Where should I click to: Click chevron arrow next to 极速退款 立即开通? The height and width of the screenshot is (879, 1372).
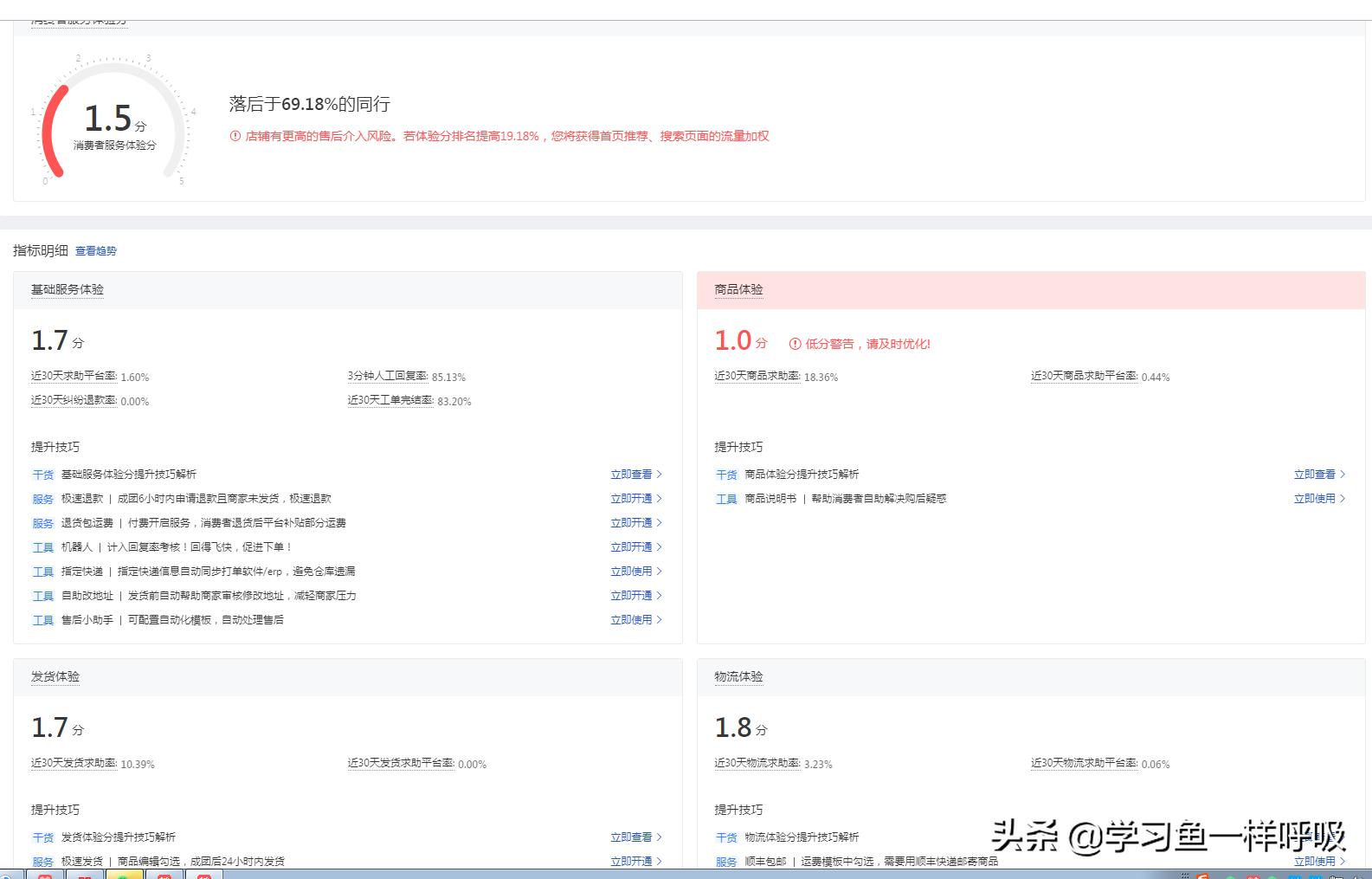point(660,499)
